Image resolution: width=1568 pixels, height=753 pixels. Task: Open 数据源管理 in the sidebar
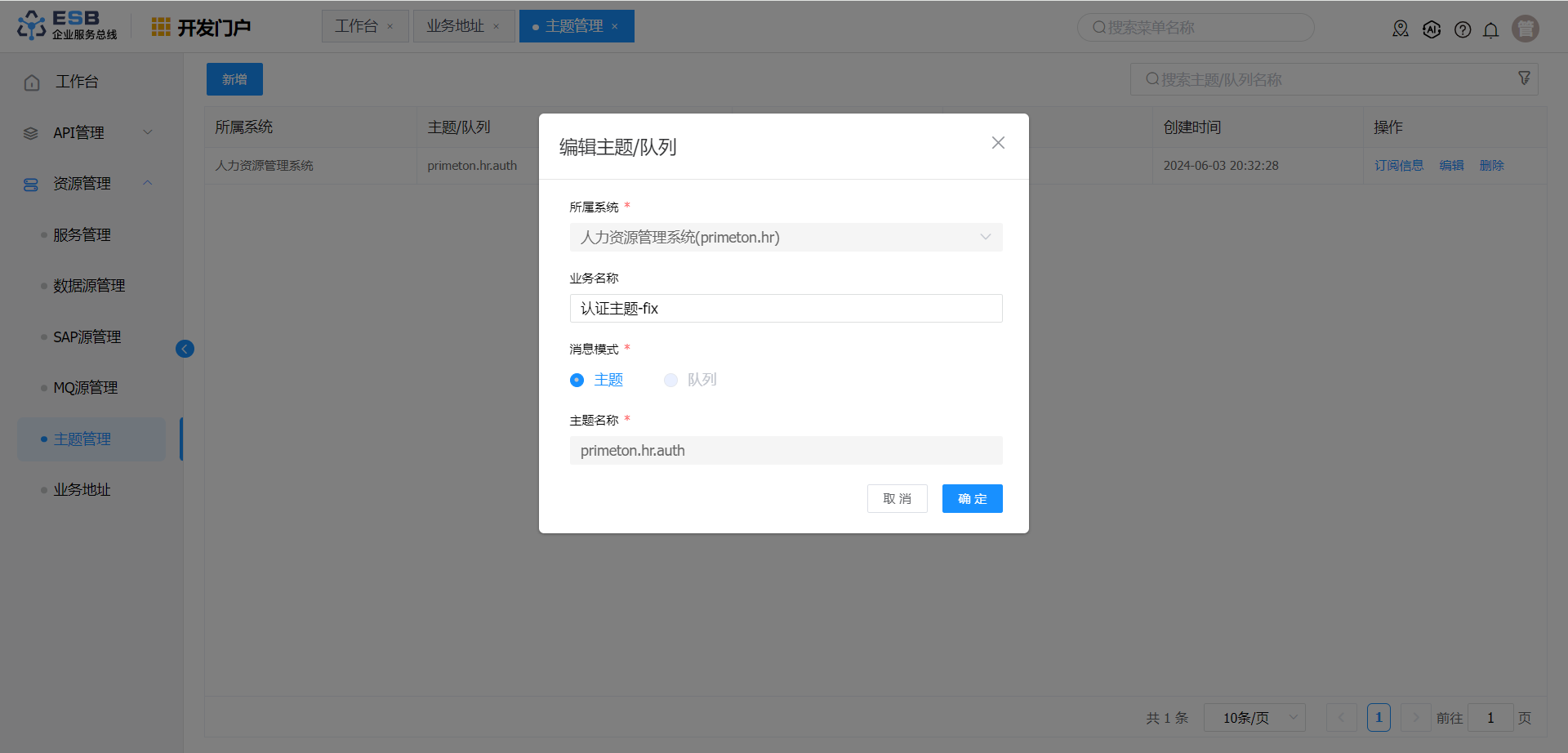coord(89,286)
